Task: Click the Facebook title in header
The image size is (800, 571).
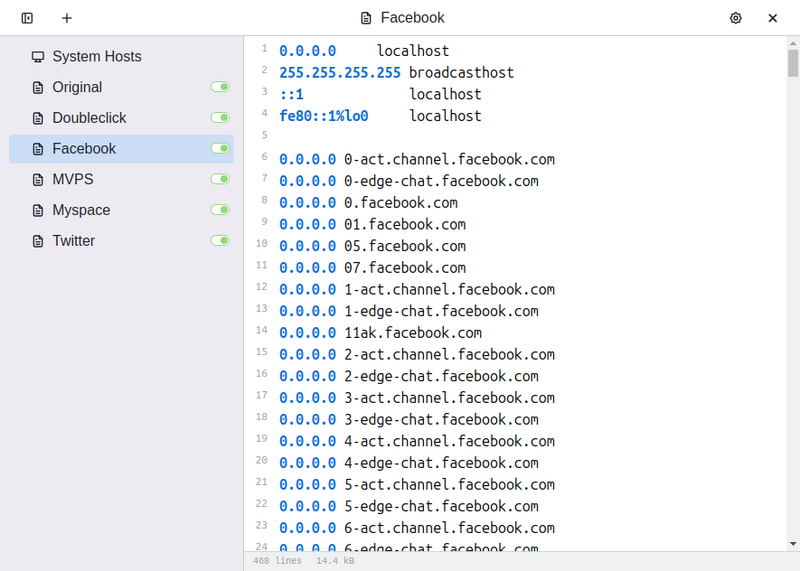Action: 412,18
